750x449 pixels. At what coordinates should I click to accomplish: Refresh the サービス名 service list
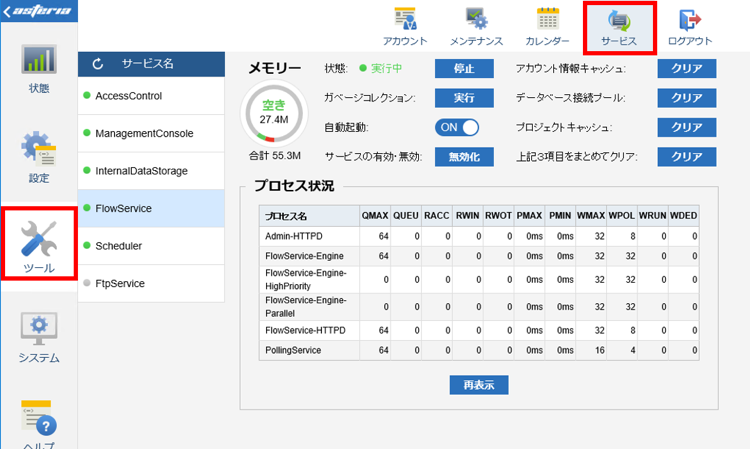click(98, 64)
